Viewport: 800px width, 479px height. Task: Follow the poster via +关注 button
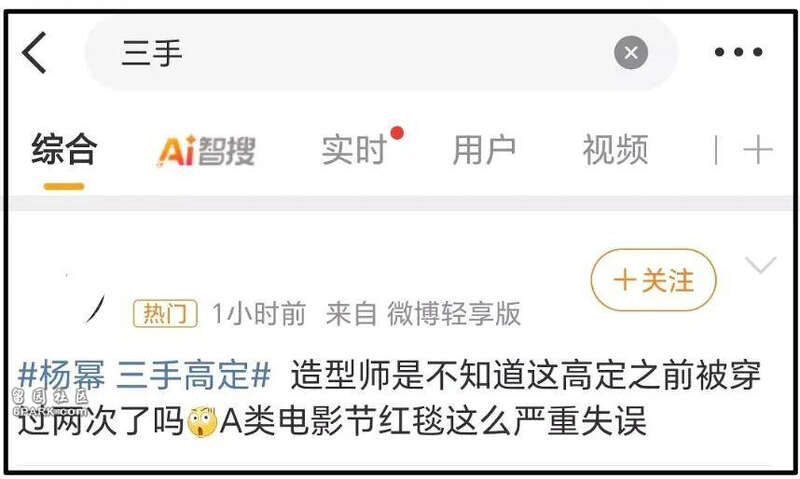click(x=653, y=280)
